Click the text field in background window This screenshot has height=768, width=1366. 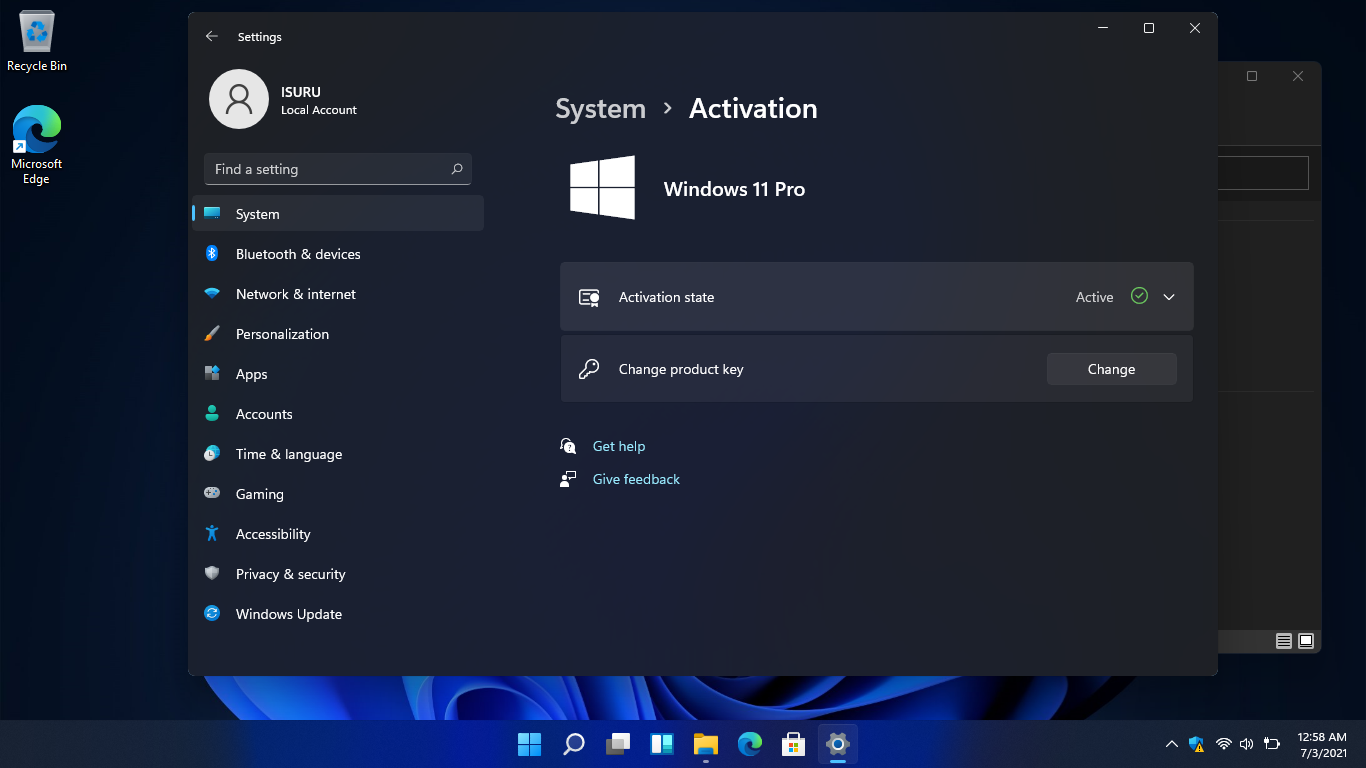tap(1264, 173)
